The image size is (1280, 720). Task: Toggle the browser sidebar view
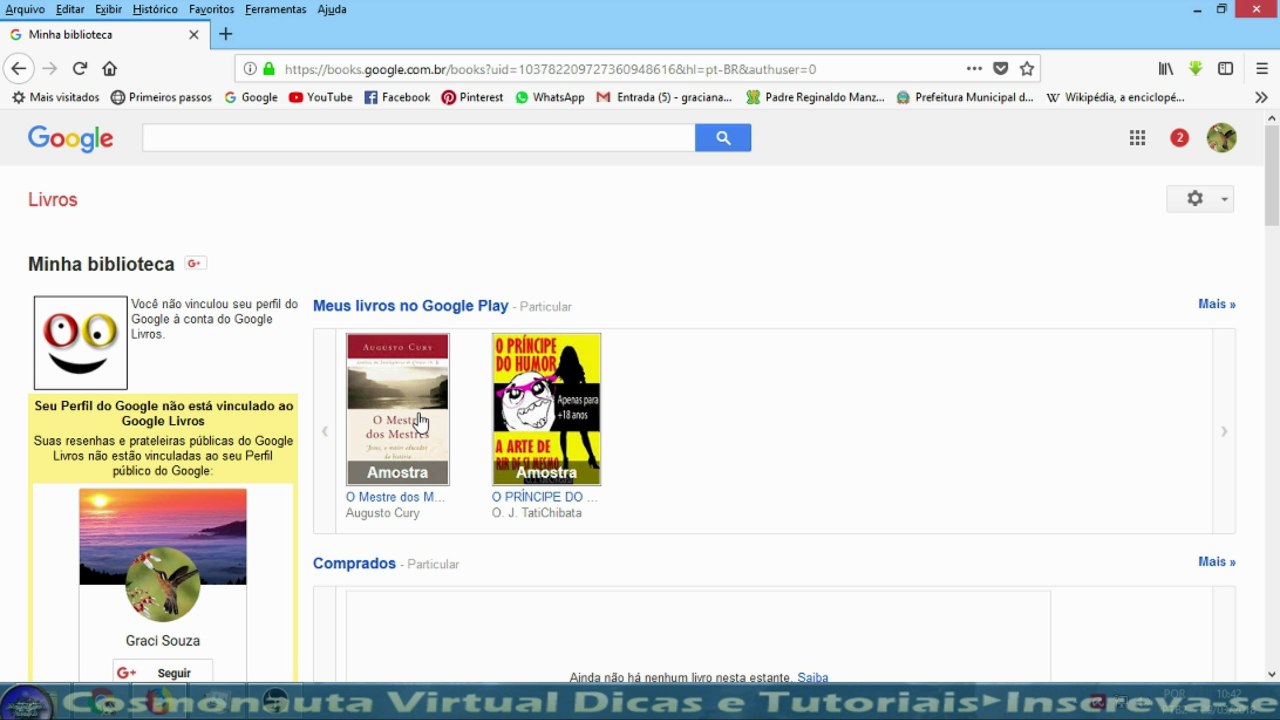(x=1225, y=69)
